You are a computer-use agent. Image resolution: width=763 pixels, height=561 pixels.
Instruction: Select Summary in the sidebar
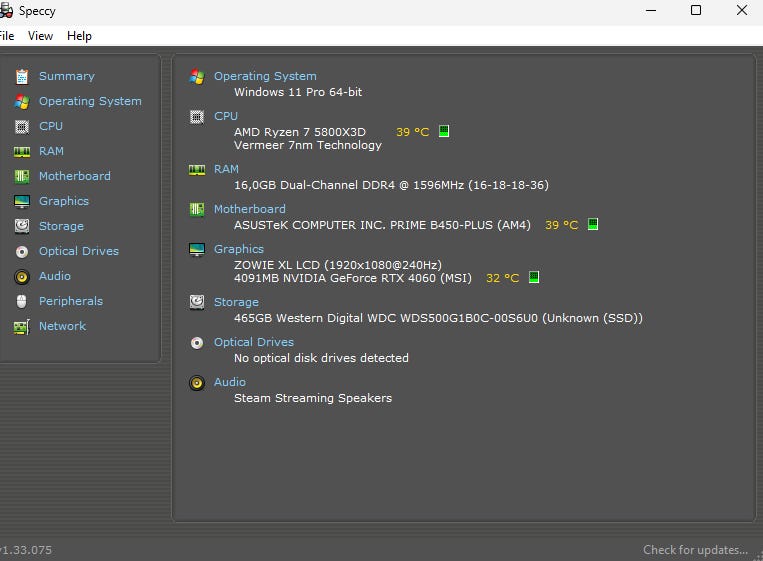(67, 76)
